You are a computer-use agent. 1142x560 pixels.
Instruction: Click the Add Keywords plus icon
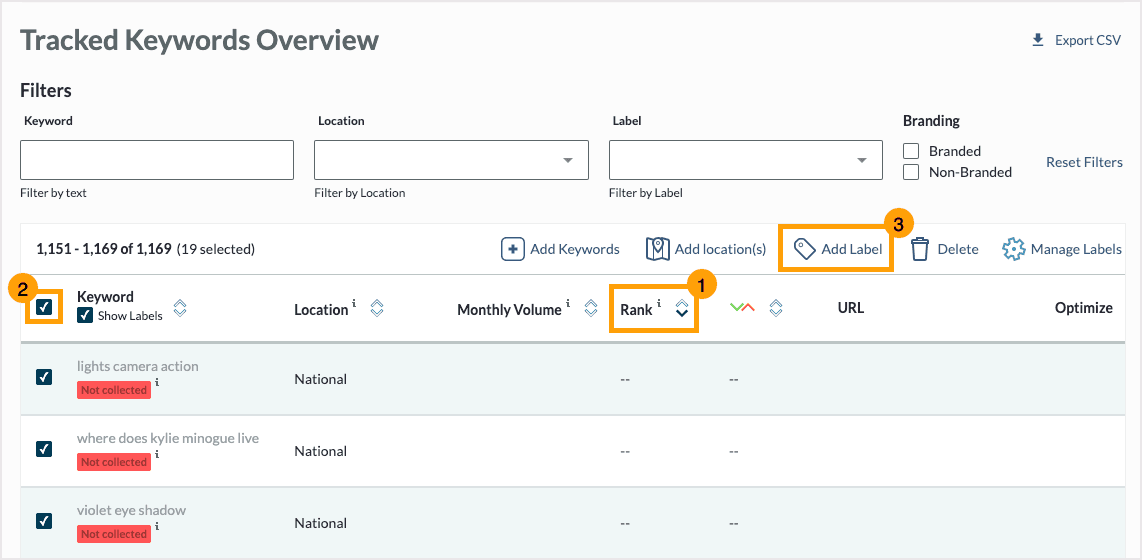(513, 249)
